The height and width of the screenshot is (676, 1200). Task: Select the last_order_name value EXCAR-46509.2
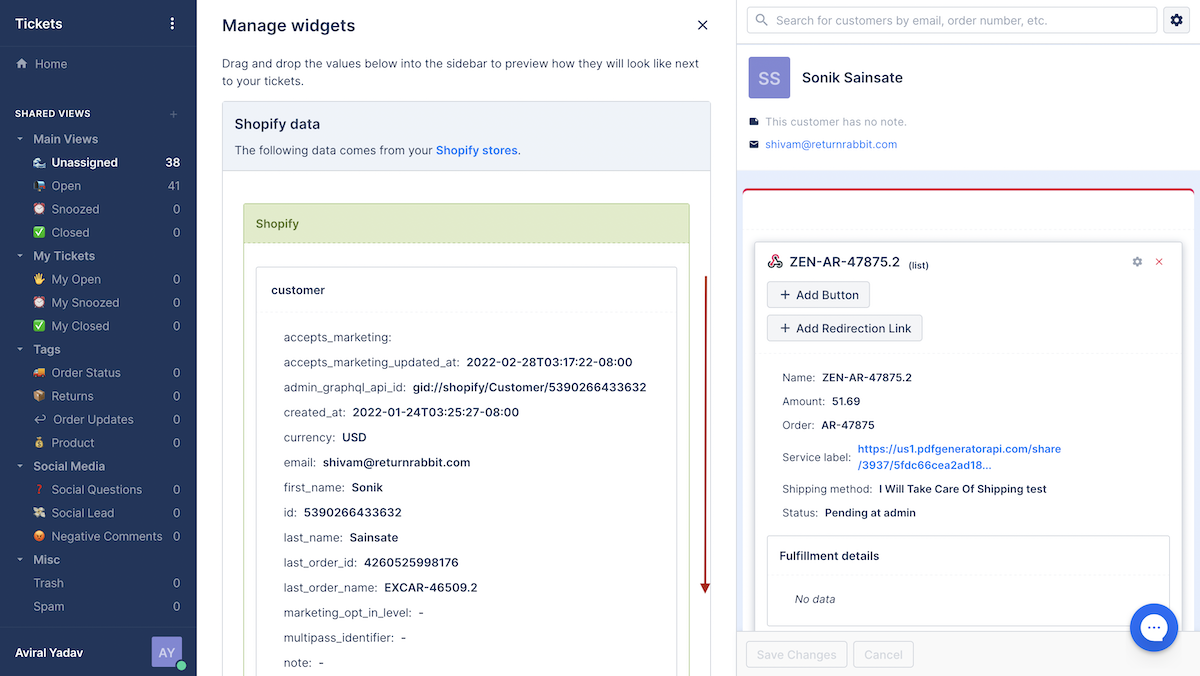431,587
